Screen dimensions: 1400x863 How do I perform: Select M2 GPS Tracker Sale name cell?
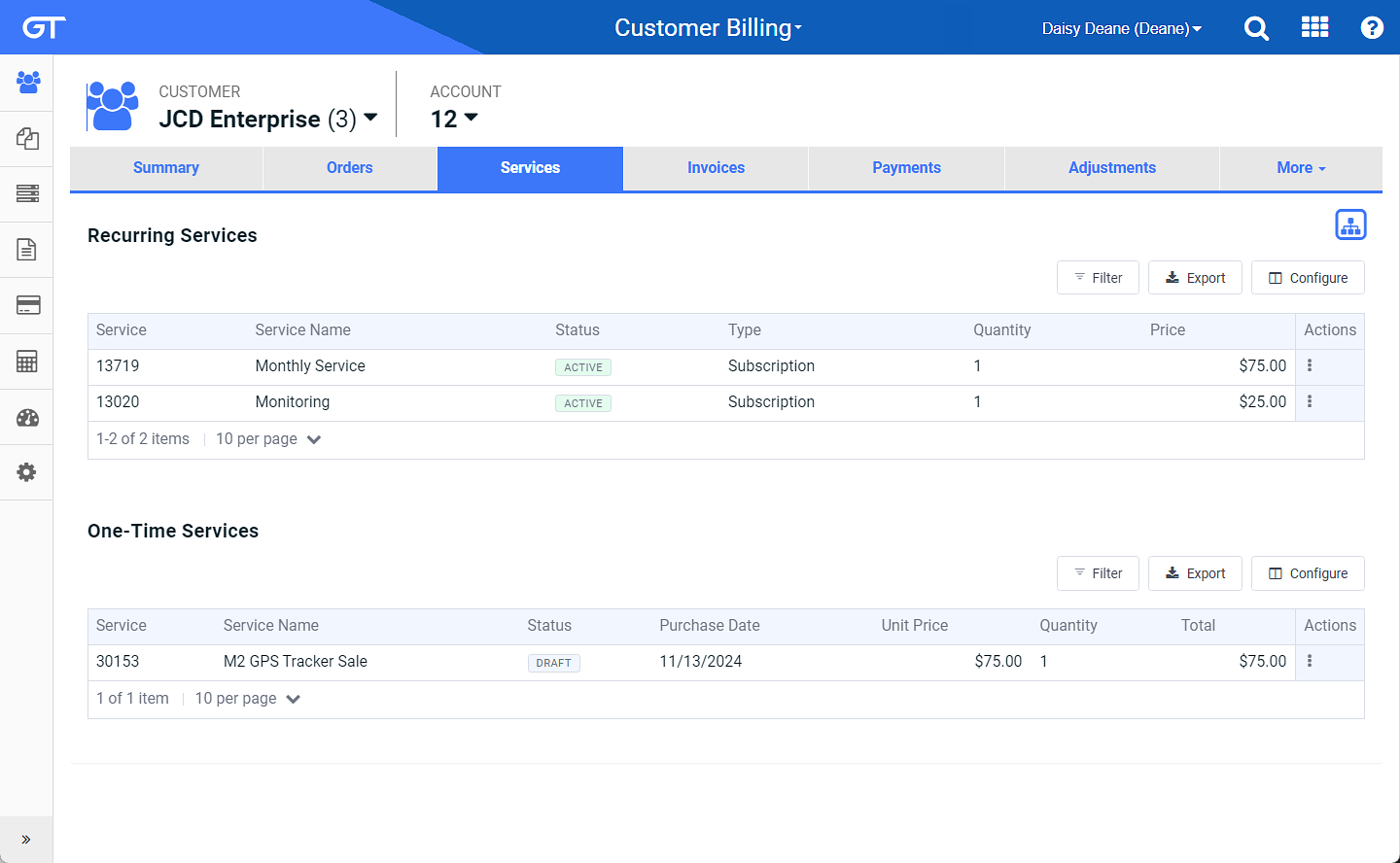[296, 662]
